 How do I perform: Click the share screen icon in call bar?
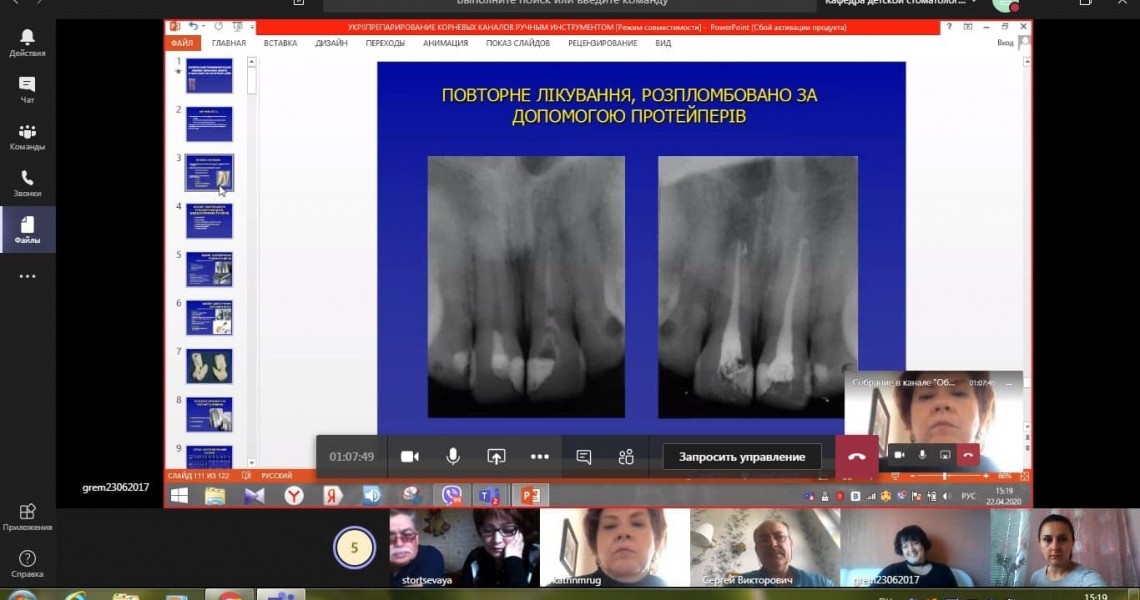[x=496, y=457]
